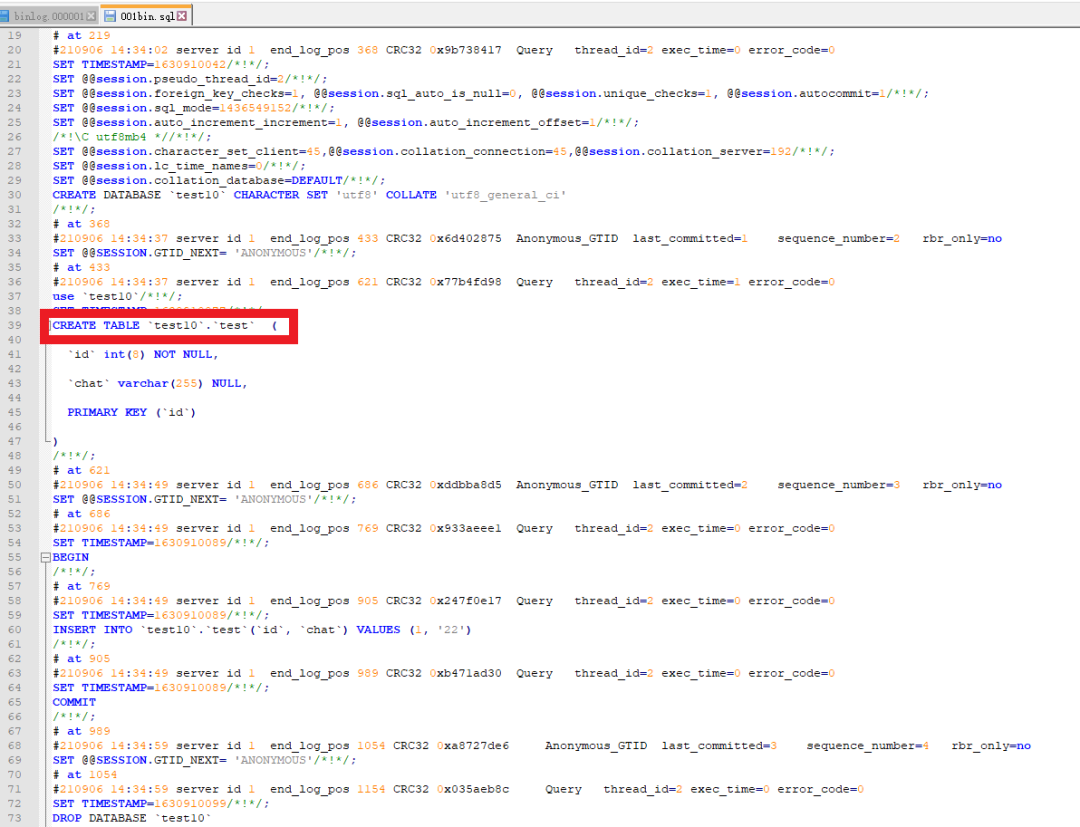
Task: Click the PRIMARY KEY (`id`) line
Action: click(x=132, y=412)
